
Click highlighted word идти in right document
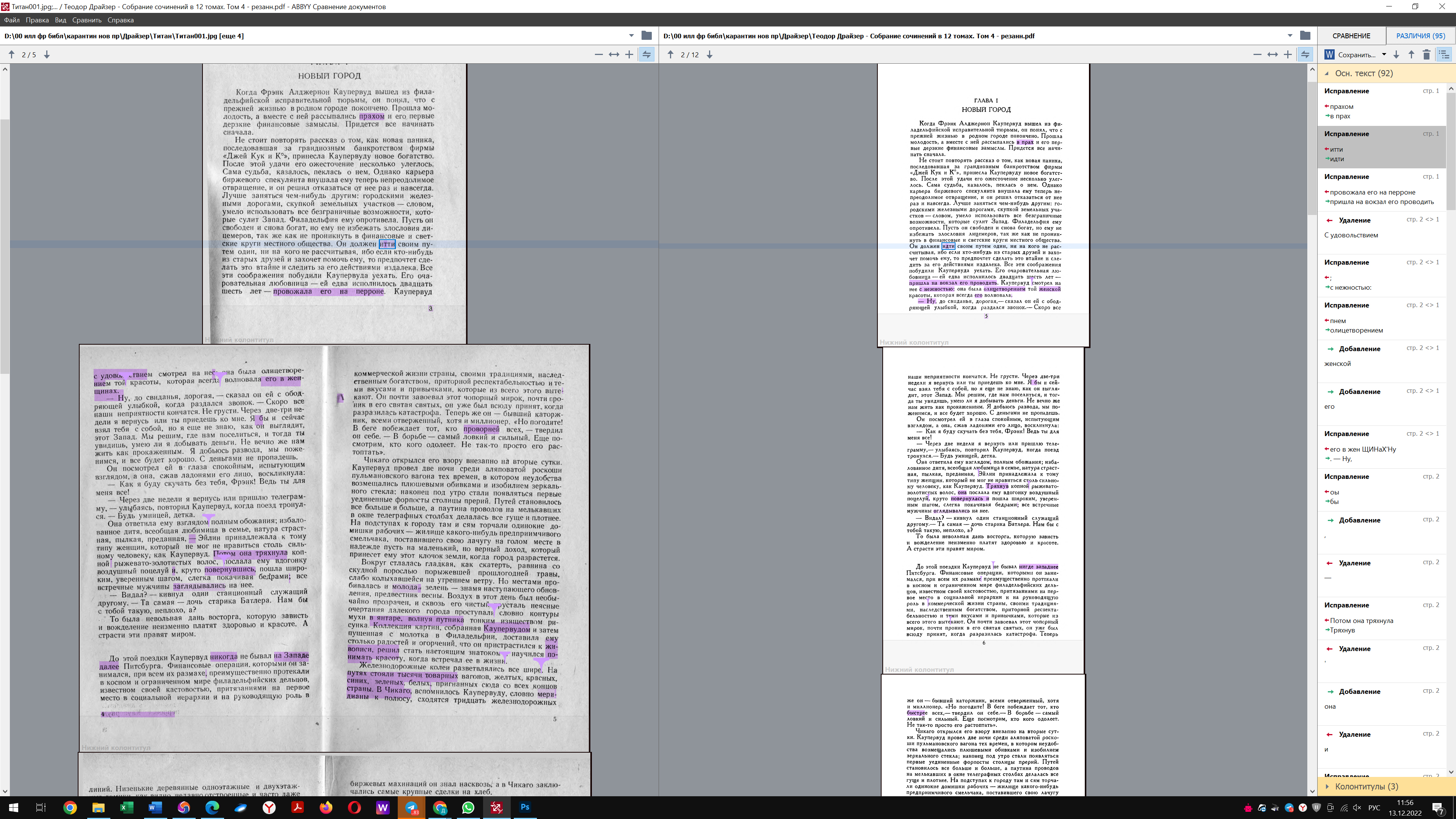pos(948,246)
